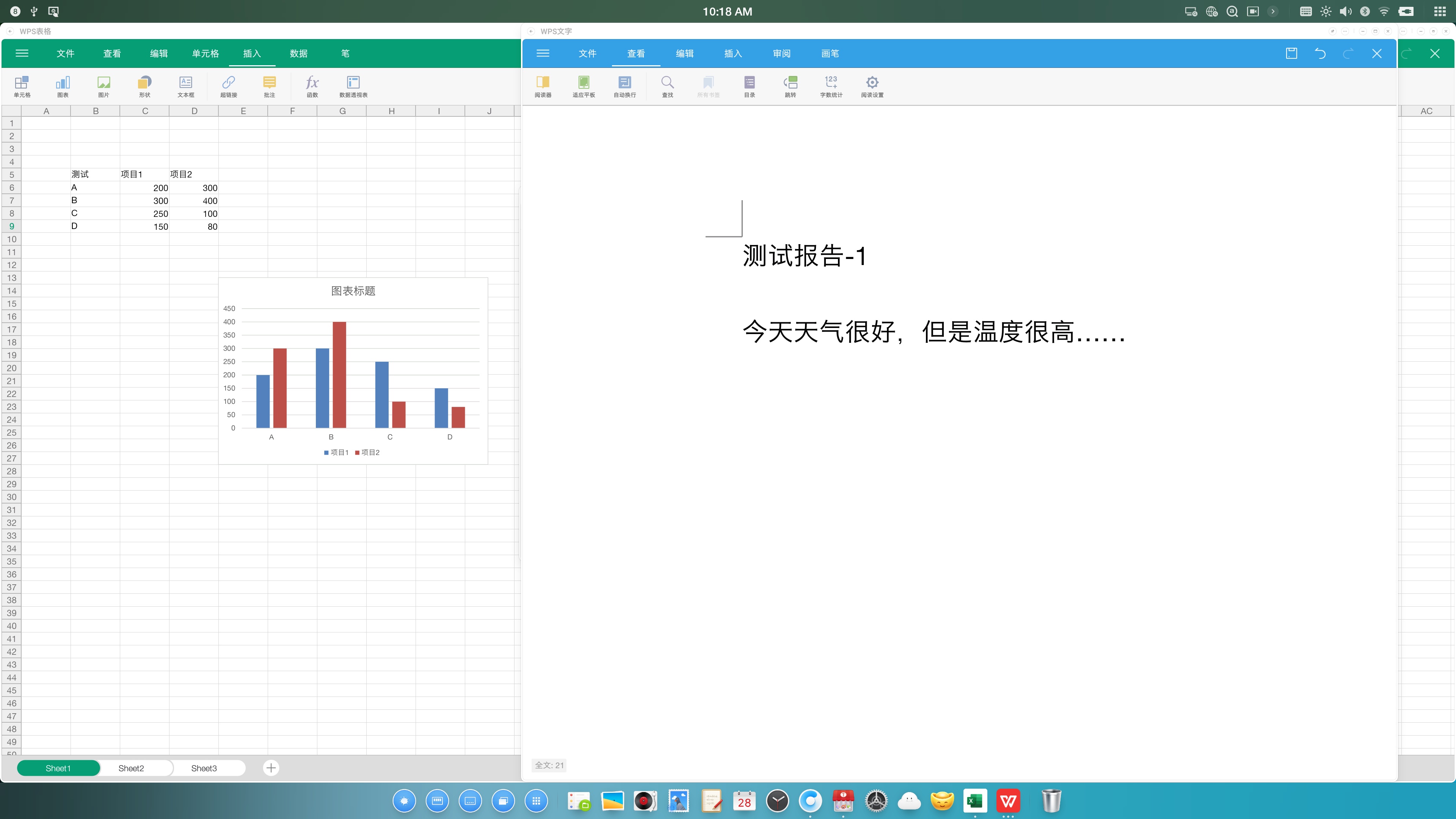
Task: Switch to Sheet2
Action: 131,767
